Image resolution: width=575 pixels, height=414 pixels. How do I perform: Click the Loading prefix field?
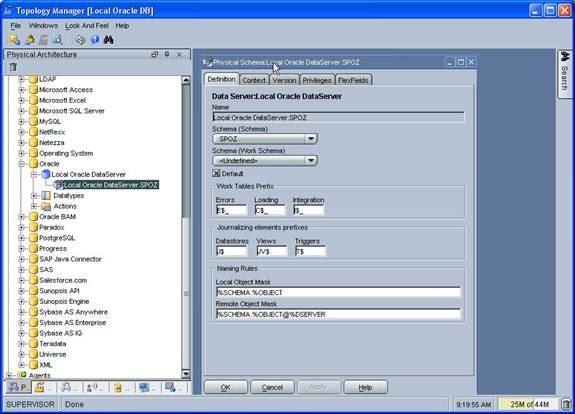(270, 210)
